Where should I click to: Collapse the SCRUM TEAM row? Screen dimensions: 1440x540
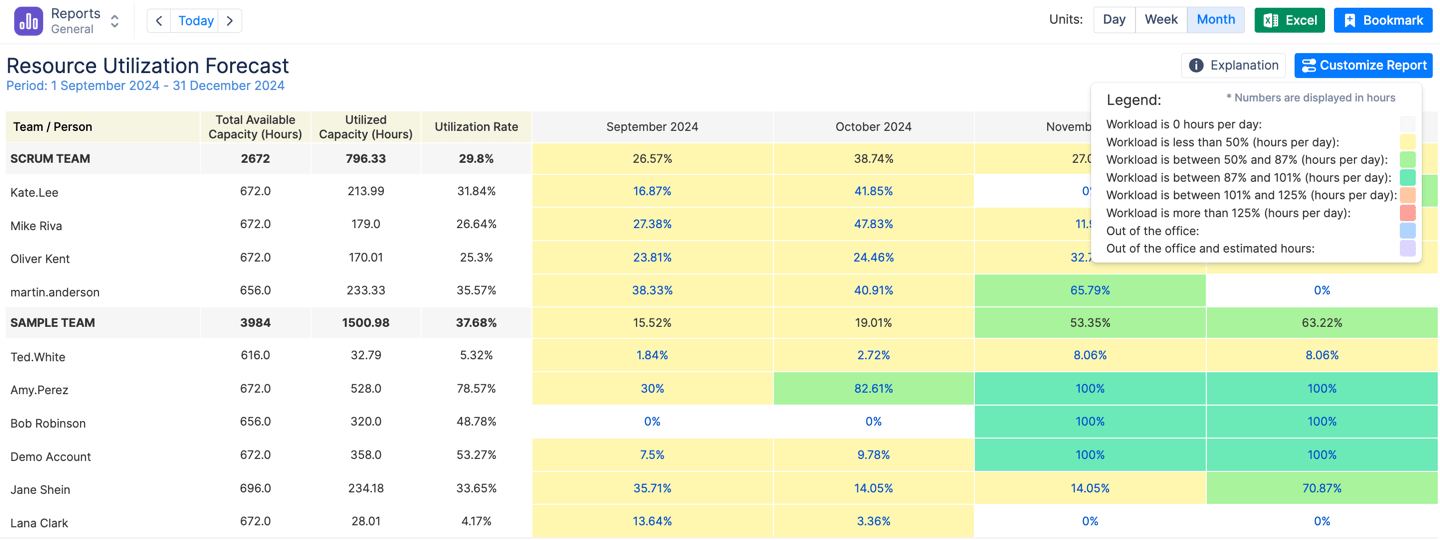pos(49,159)
